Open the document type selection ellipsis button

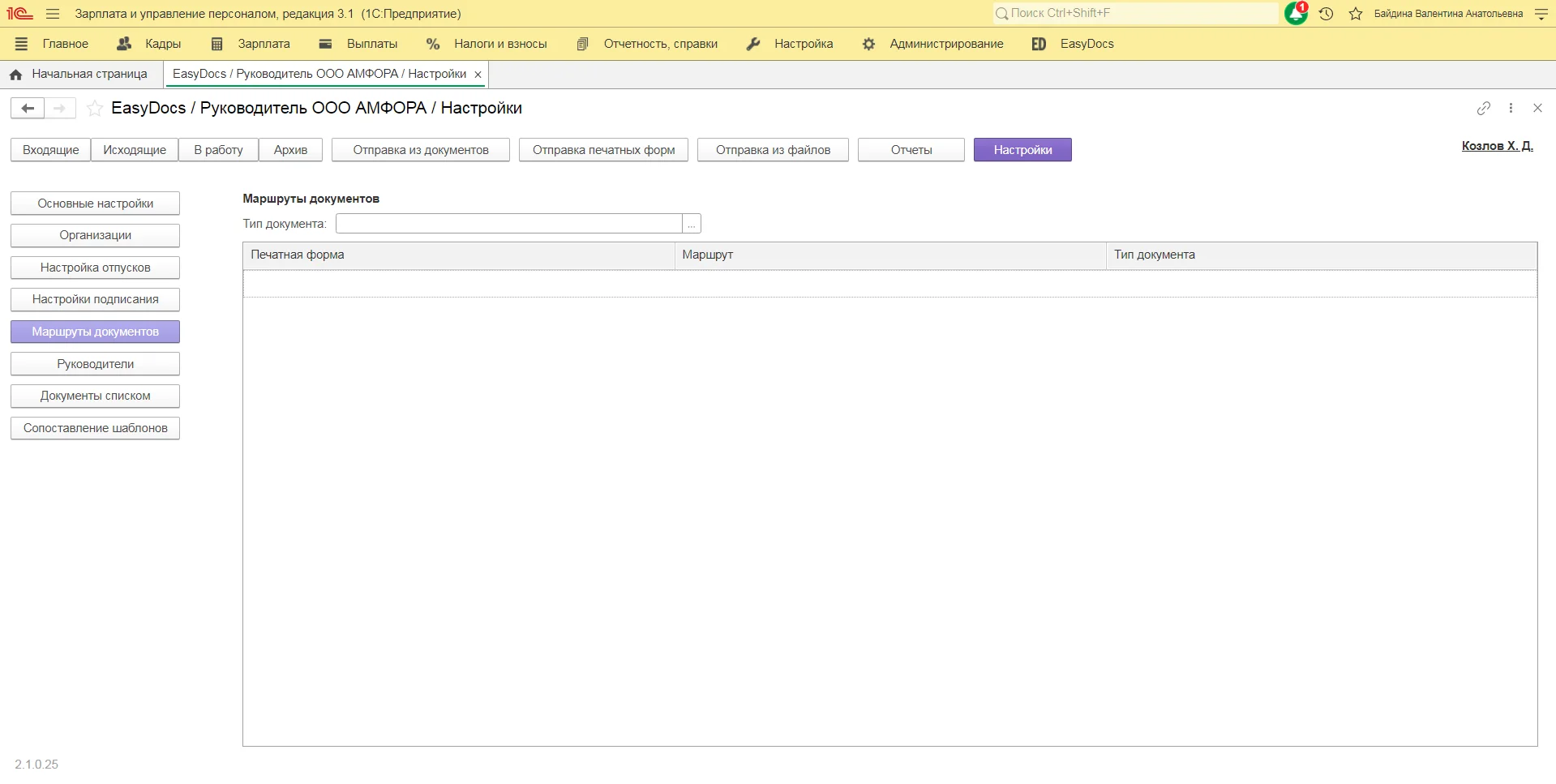tap(692, 224)
